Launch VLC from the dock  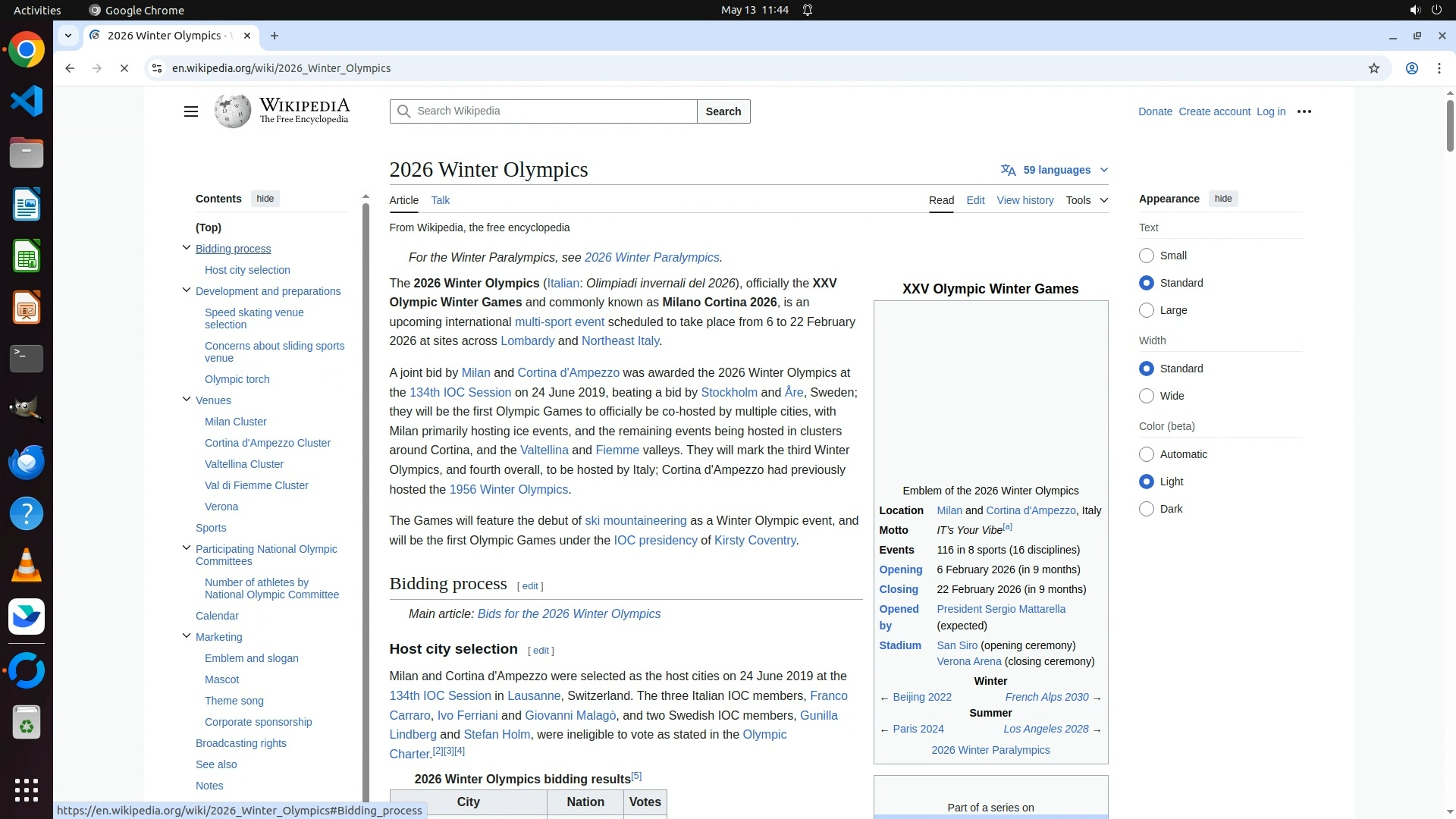[27, 566]
